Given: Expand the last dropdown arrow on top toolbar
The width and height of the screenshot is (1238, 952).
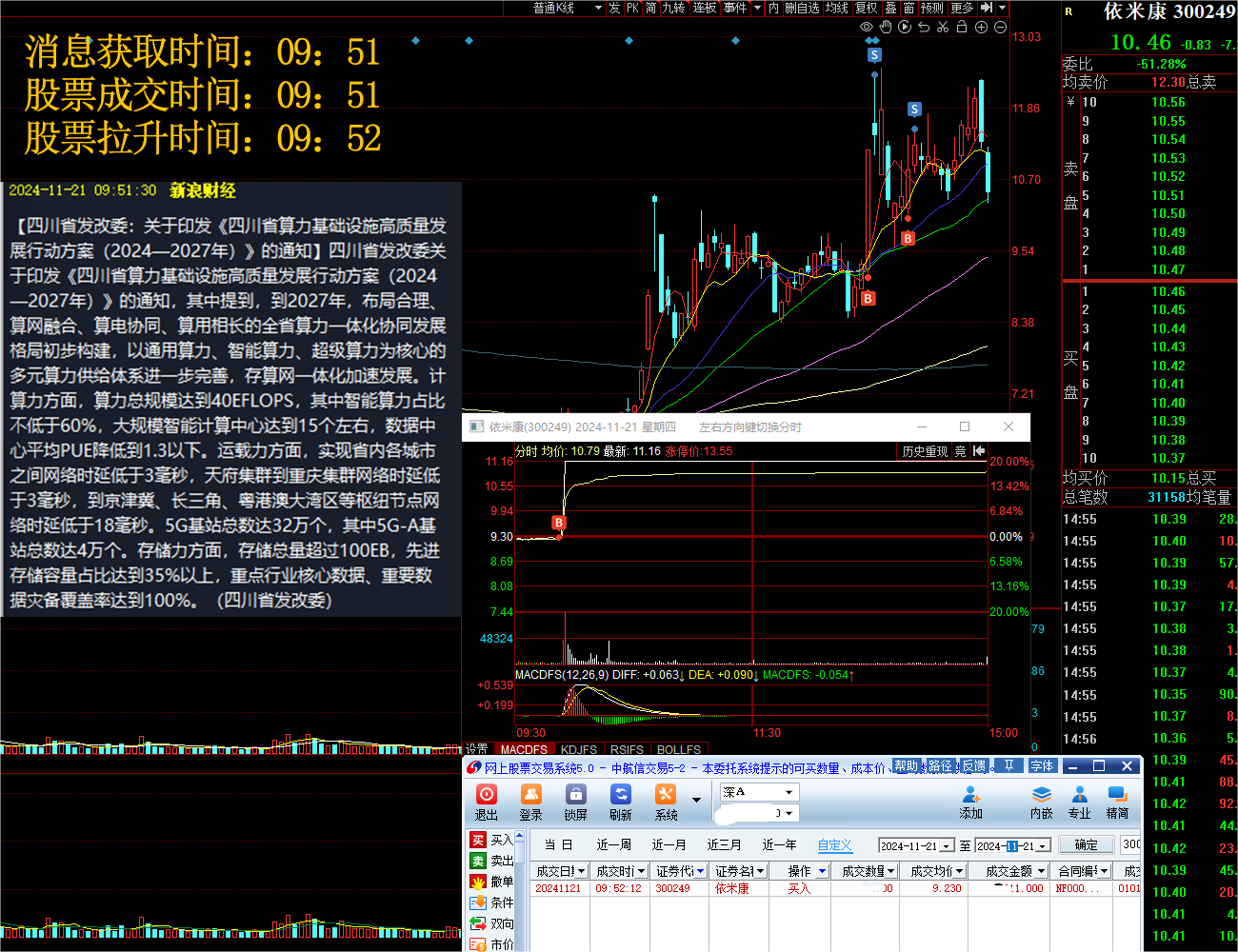Looking at the screenshot, I should [x=1002, y=8].
